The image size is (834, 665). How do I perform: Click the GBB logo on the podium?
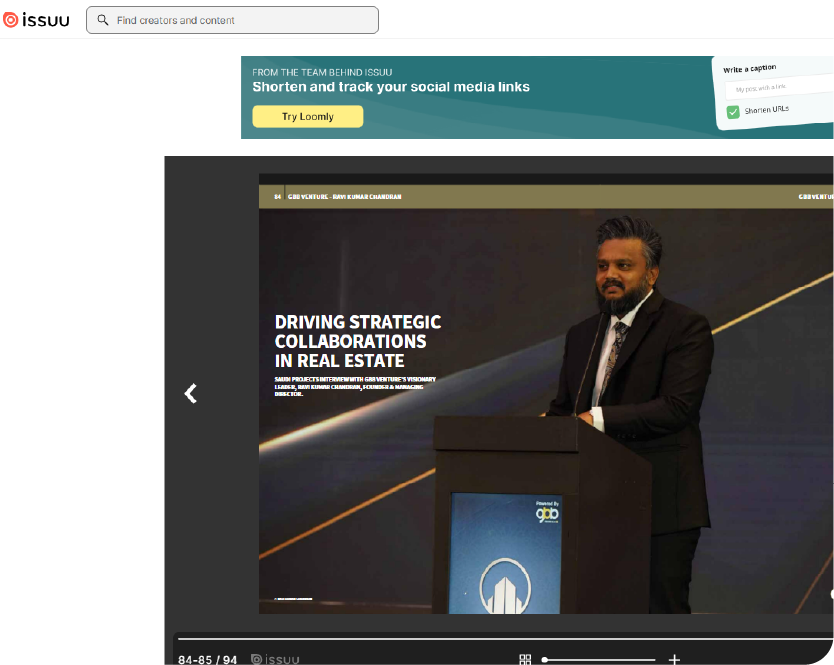click(546, 514)
